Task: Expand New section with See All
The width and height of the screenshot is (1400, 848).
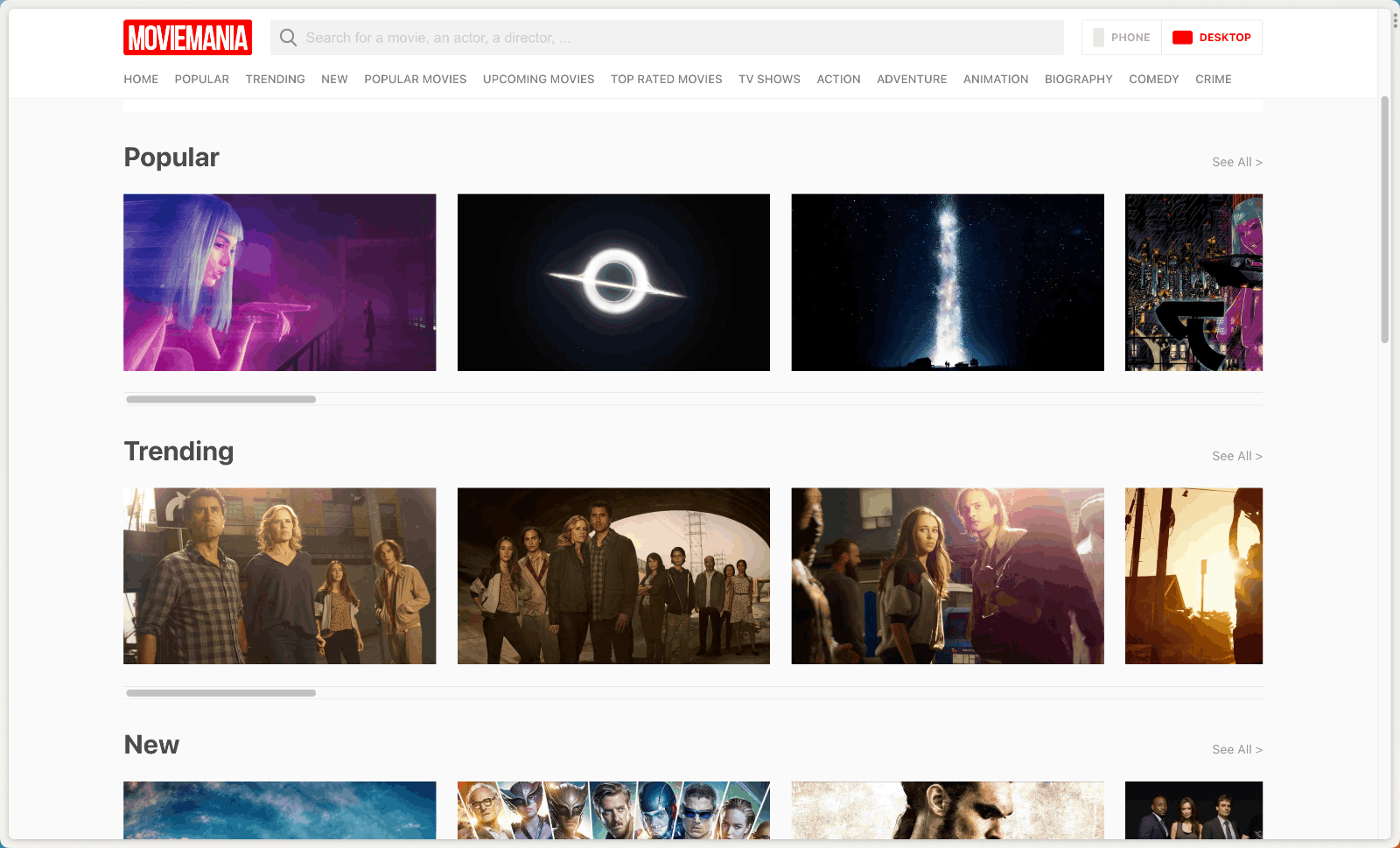Action: tap(1236, 749)
